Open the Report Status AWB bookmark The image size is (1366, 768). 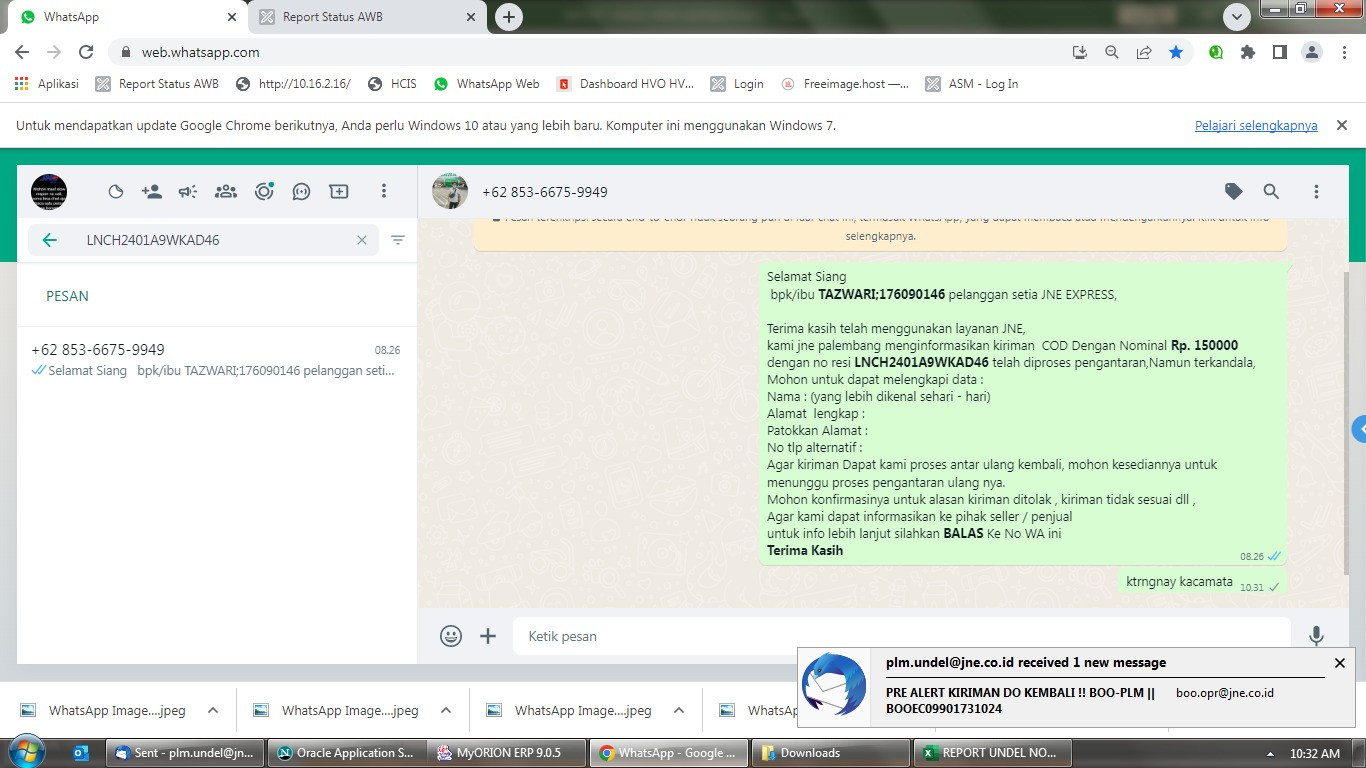tap(157, 84)
